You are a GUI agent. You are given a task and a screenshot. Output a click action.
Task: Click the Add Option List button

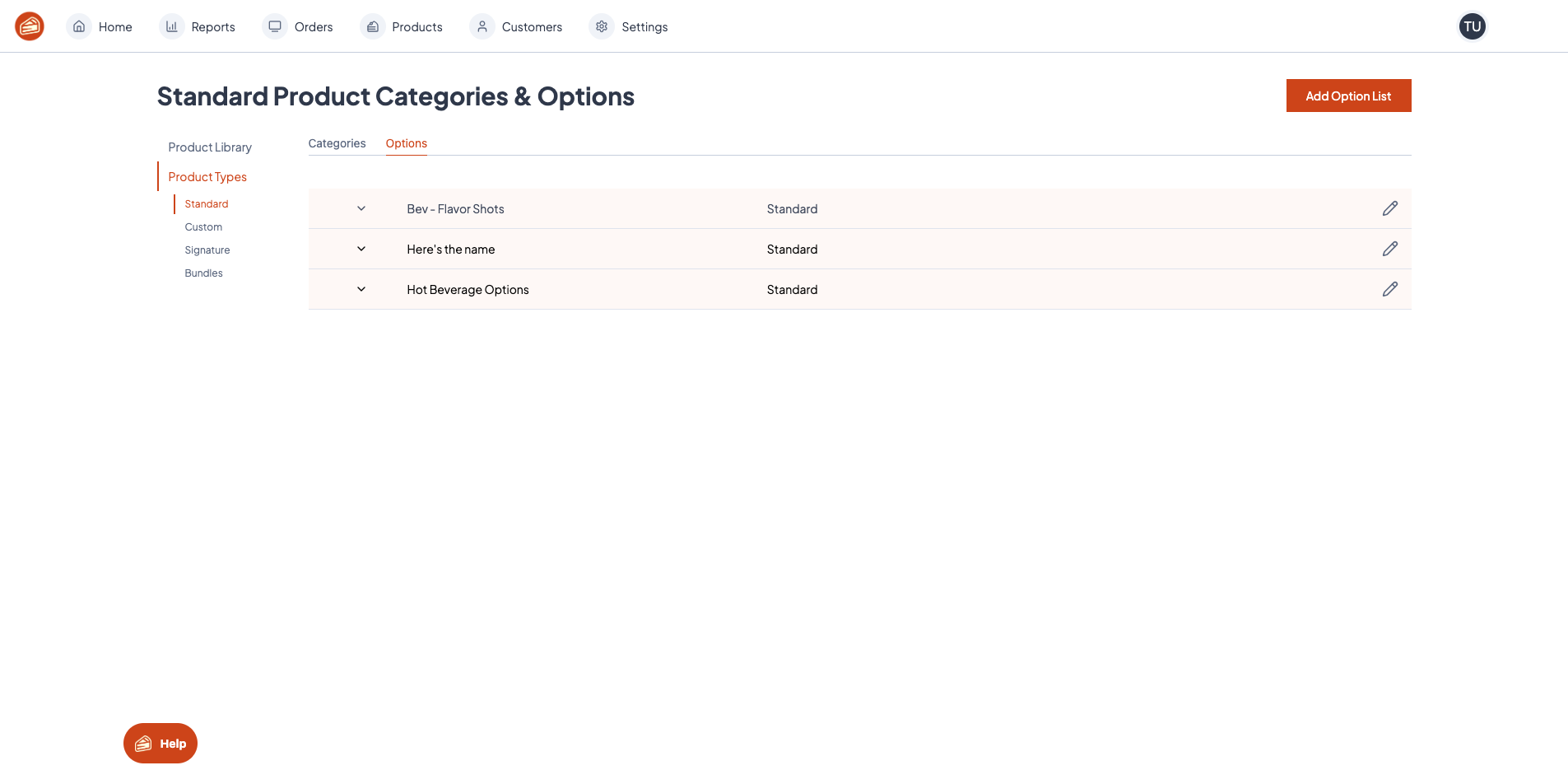tap(1348, 96)
